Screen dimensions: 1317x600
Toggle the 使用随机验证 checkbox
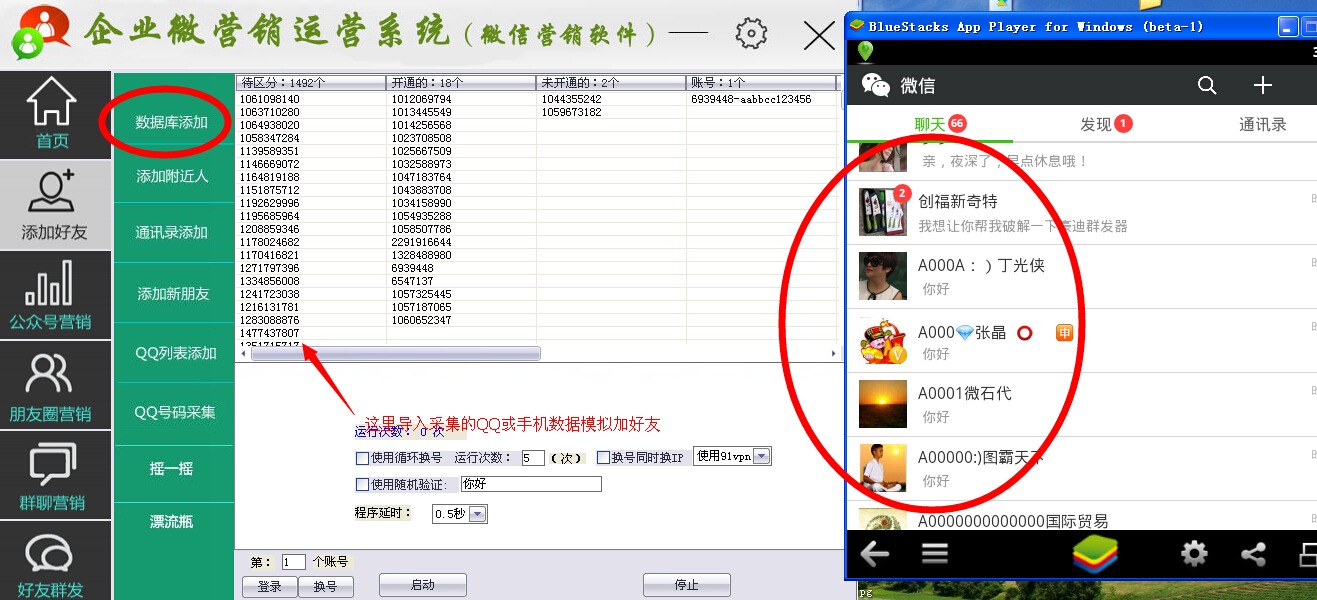(x=362, y=485)
